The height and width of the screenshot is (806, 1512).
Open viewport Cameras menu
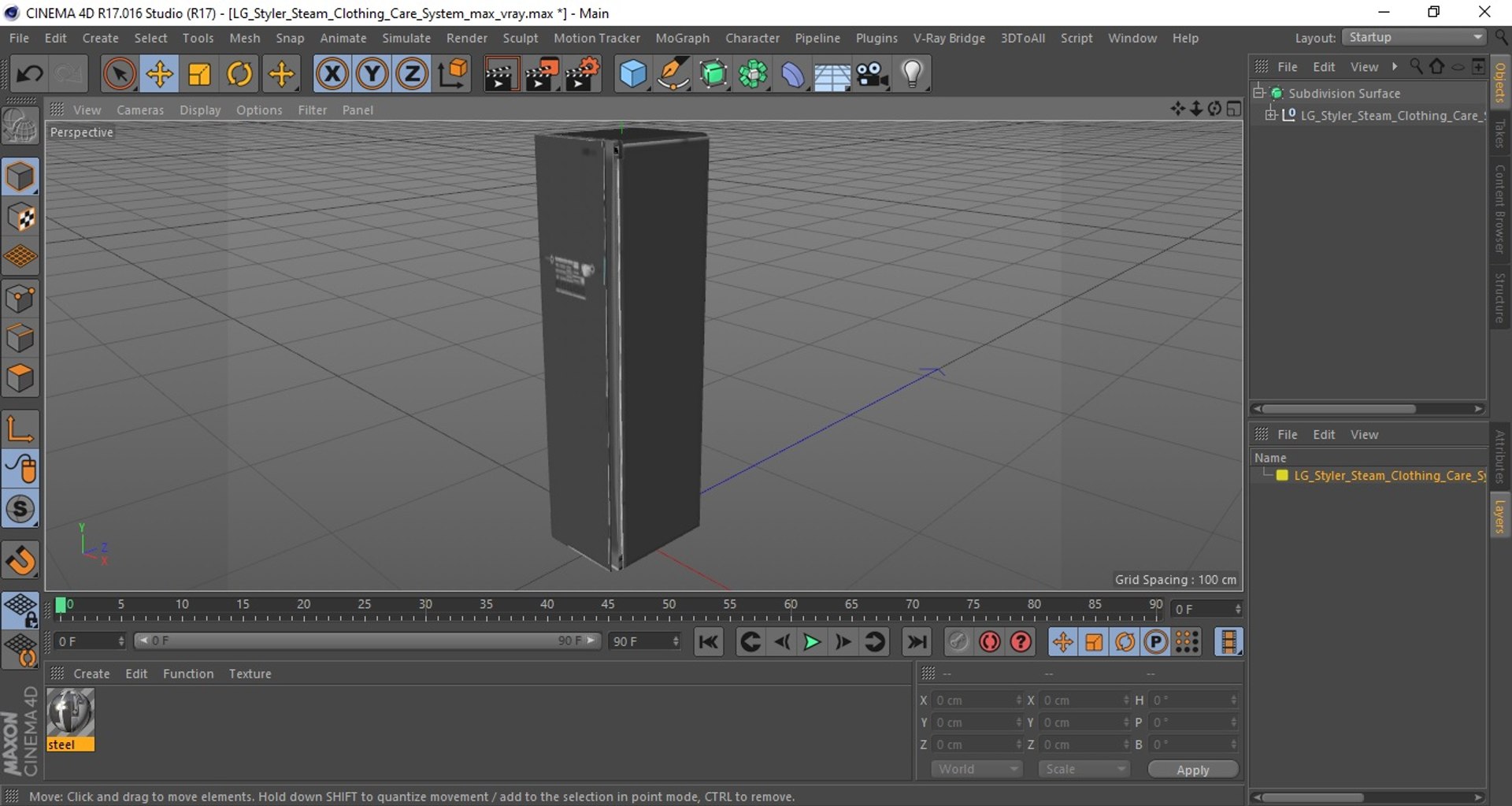tap(140, 110)
